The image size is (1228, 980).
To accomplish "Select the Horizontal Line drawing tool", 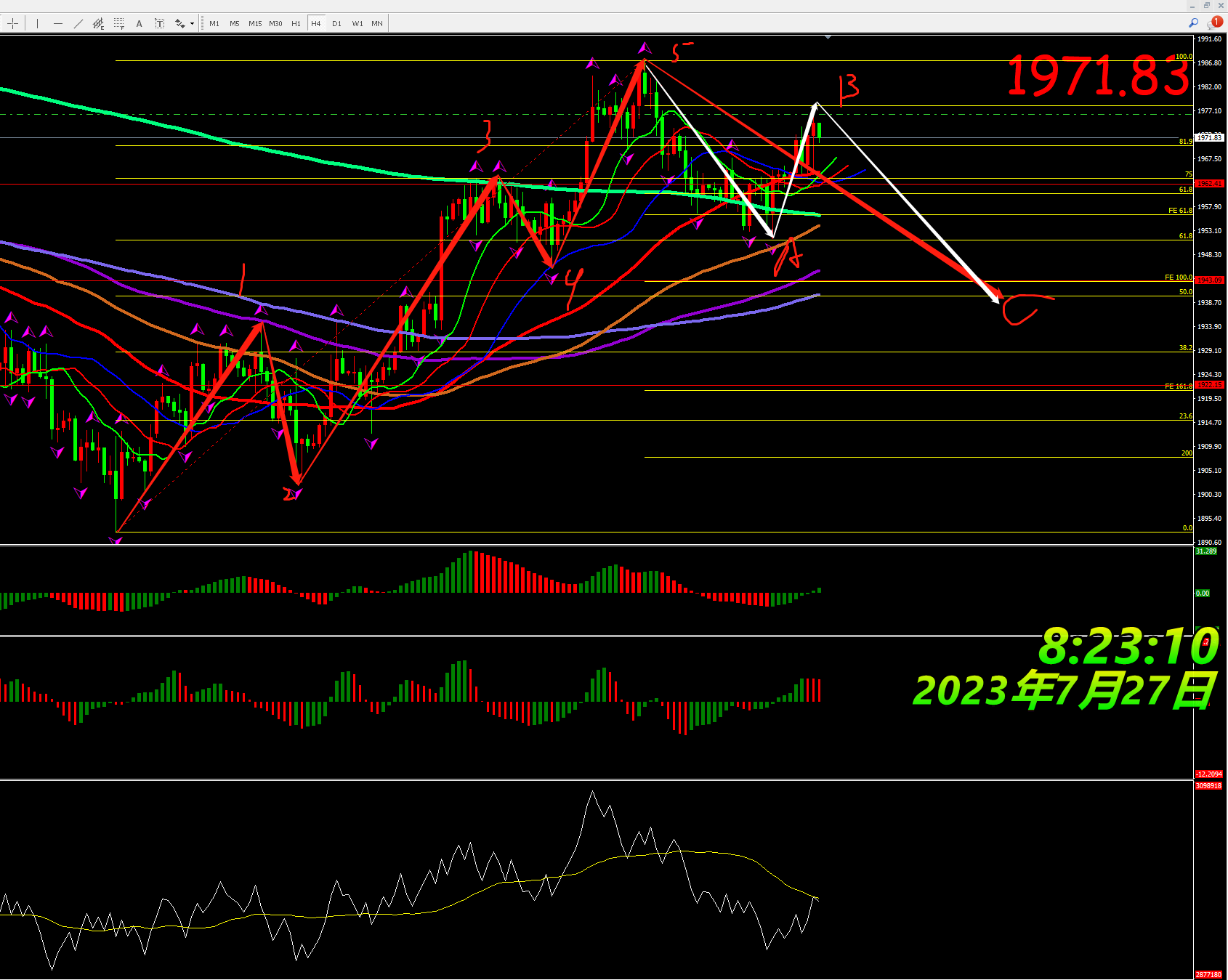I will click(x=58, y=23).
